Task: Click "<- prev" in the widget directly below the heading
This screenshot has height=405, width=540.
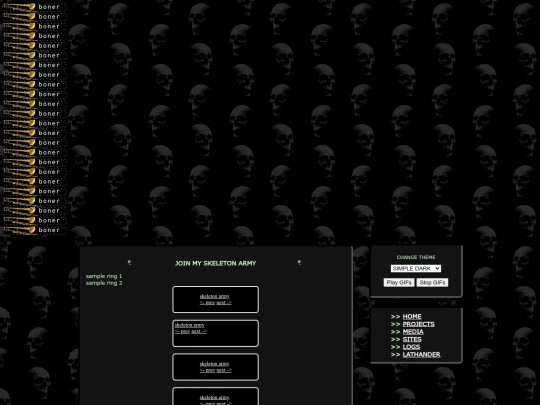Action: 207,303
